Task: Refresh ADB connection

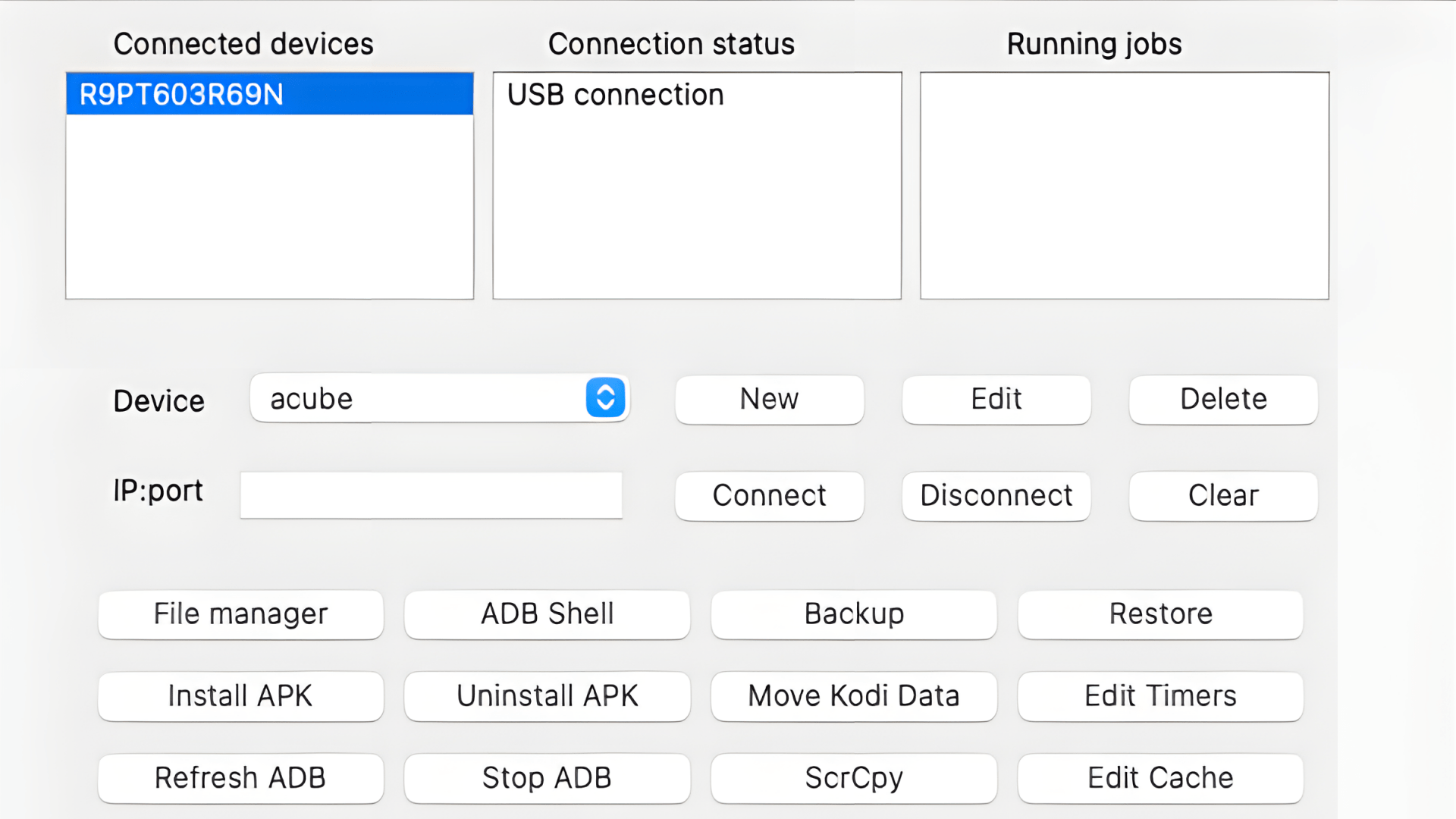Action: click(x=240, y=778)
